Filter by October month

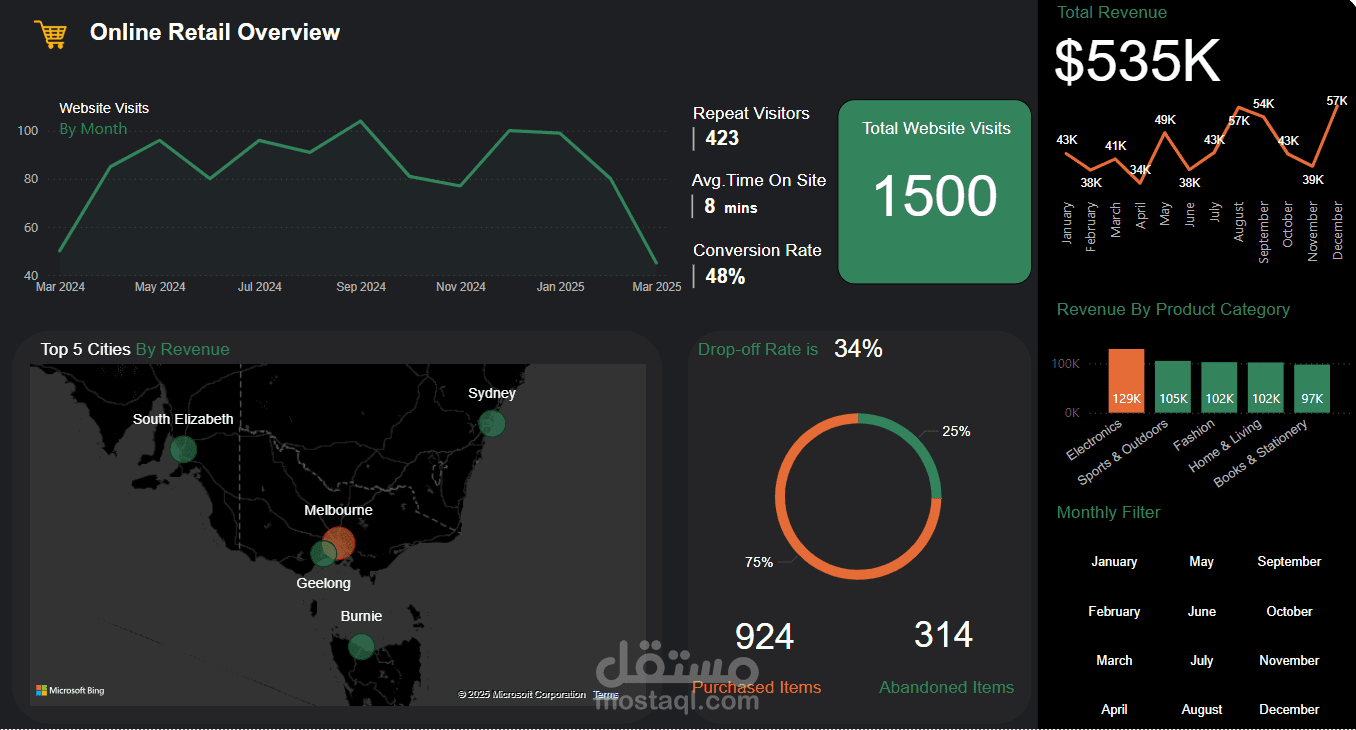tap(1289, 611)
